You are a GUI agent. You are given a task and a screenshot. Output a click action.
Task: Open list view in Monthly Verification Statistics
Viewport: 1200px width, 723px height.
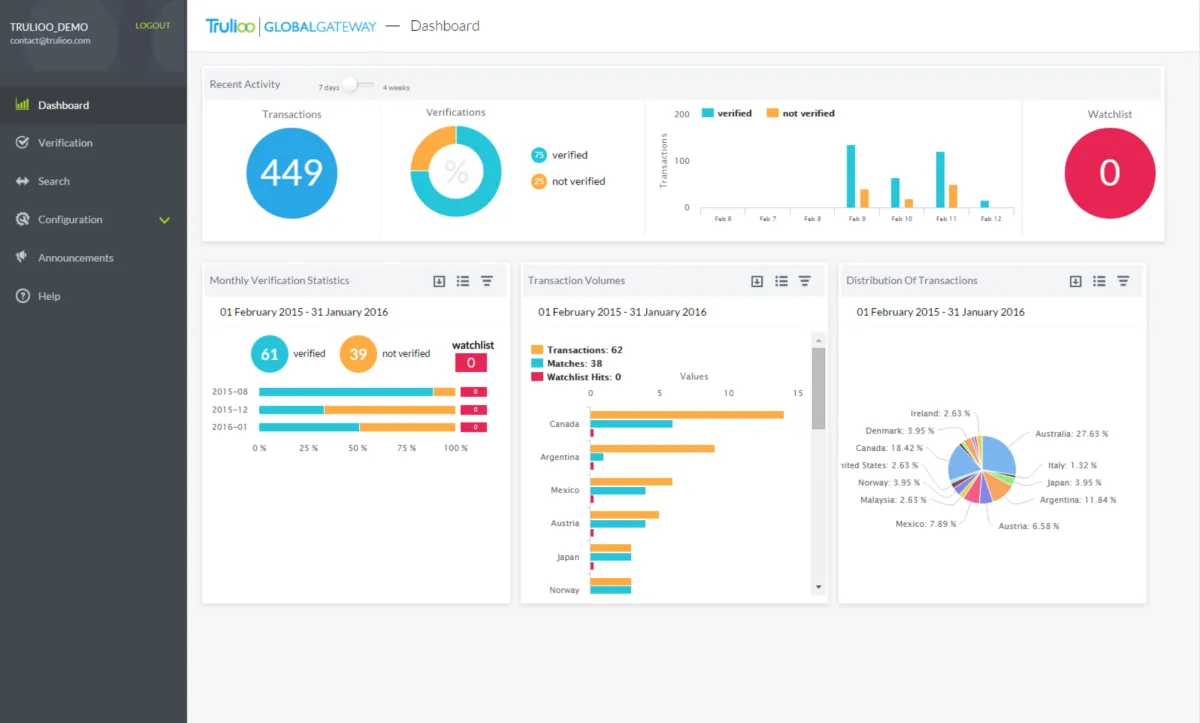click(463, 281)
